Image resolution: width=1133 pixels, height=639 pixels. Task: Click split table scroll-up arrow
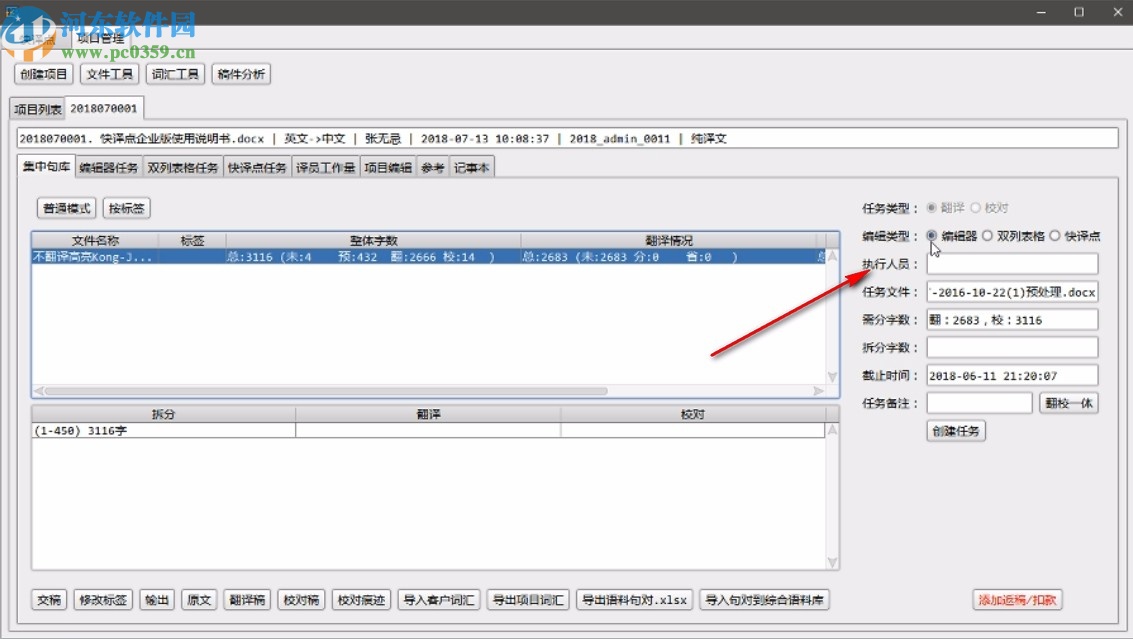click(x=832, y=430)
